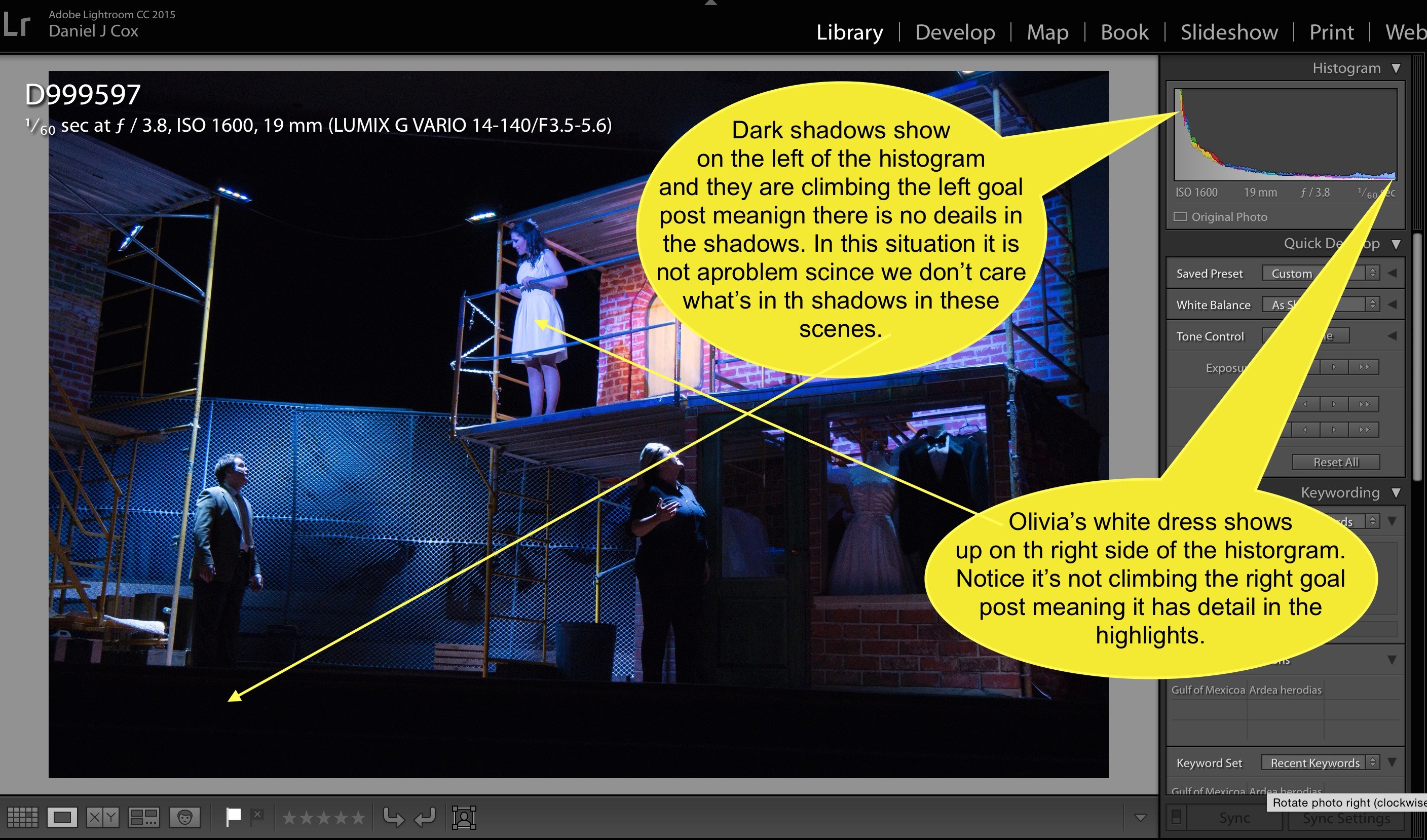Collapse the Quick Develop panel

click(1396, 244)
